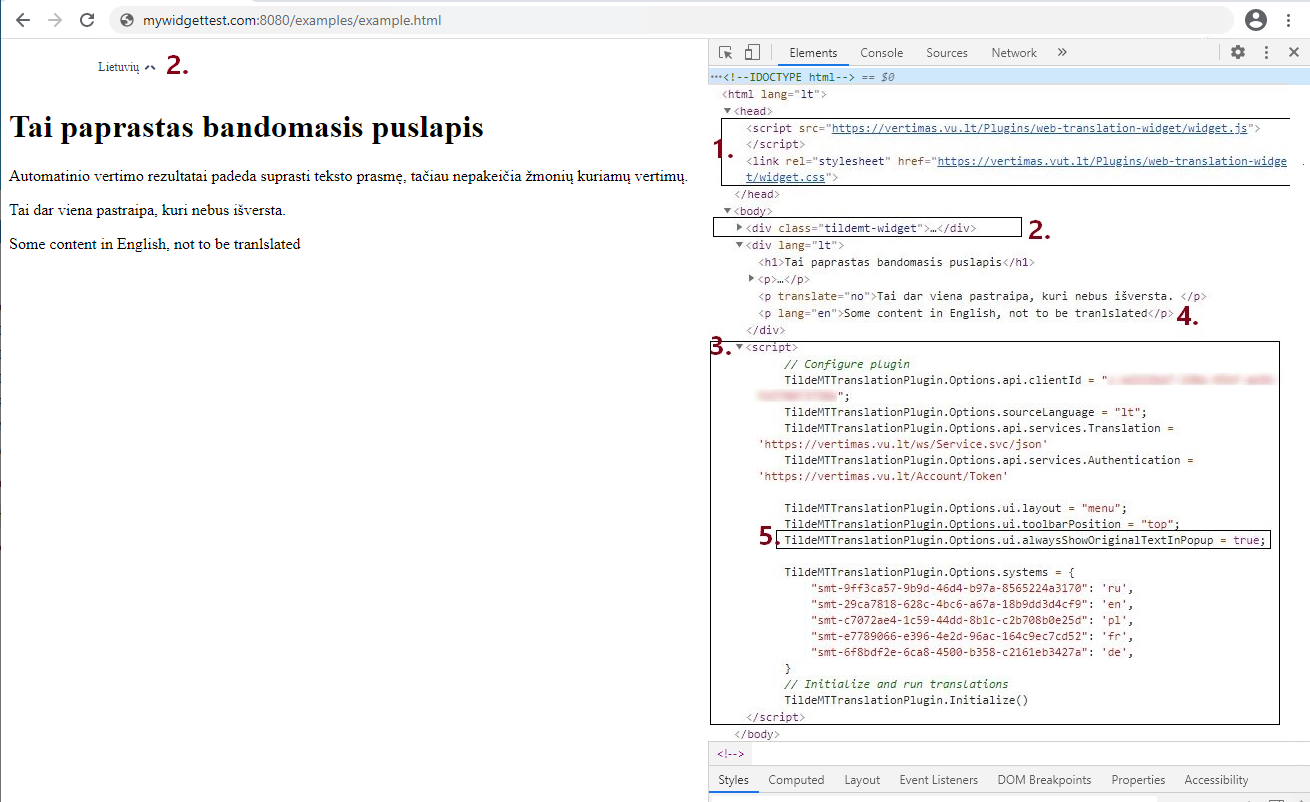Click the TildeMTTranslationPlugin.Initialize() line

[x=906, y=700]
